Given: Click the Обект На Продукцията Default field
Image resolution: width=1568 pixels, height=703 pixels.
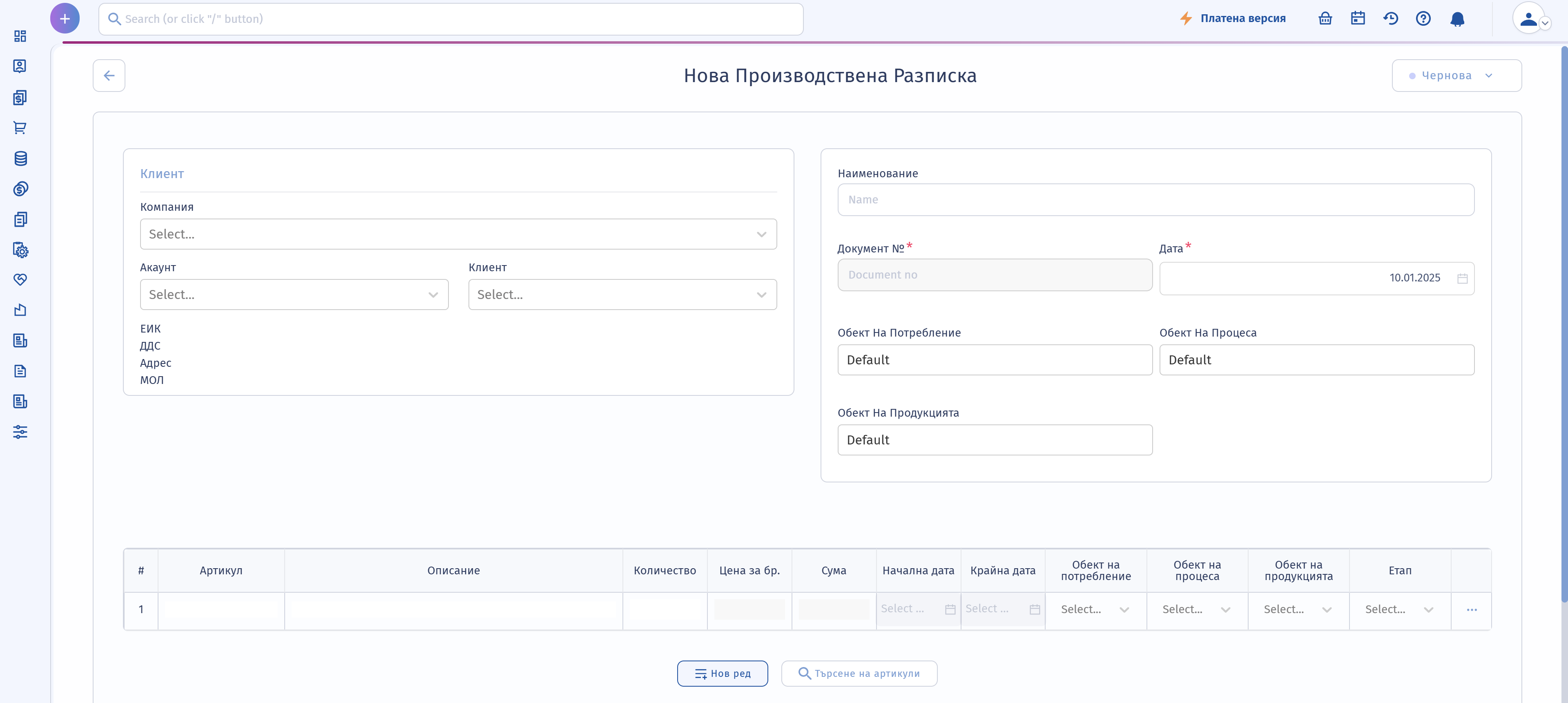Looking at the screenshot, I should [995, 440].
